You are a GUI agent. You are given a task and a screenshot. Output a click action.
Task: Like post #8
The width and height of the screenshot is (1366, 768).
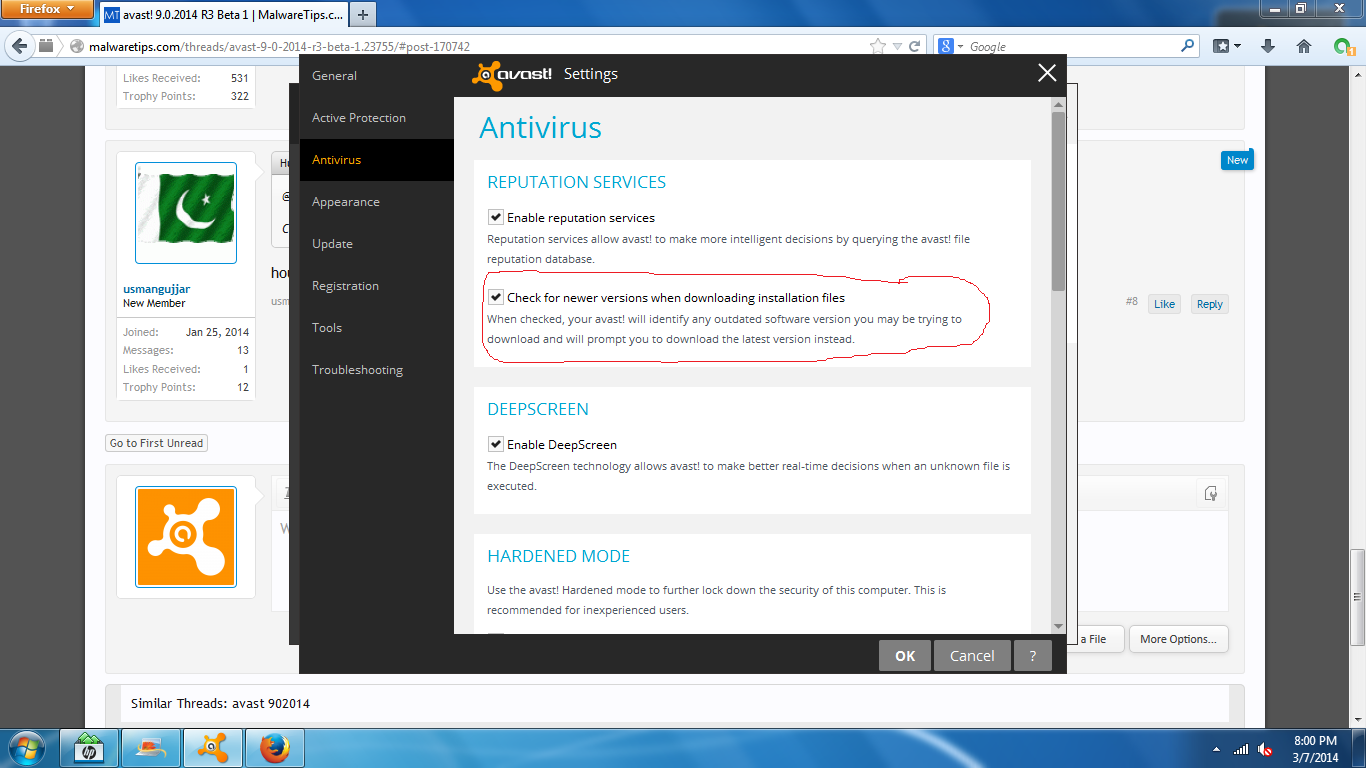1164,304
